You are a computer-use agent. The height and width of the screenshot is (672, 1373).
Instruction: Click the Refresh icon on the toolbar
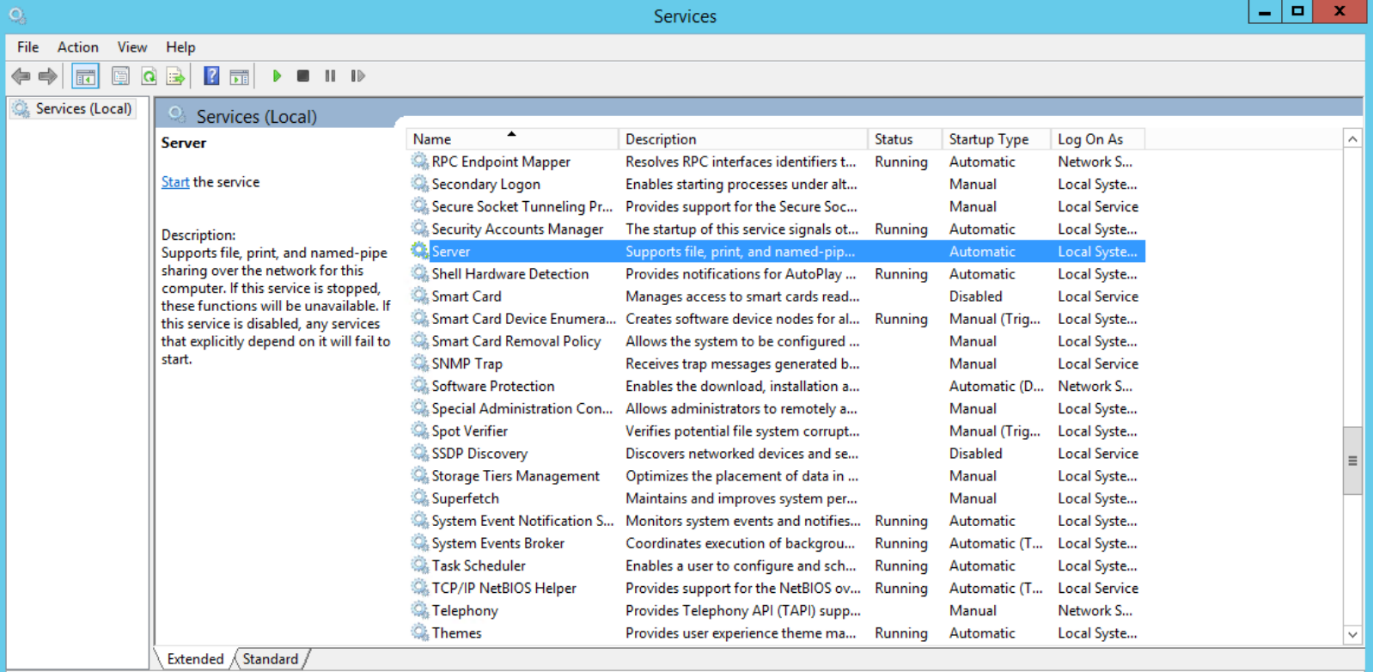[148, 75]
